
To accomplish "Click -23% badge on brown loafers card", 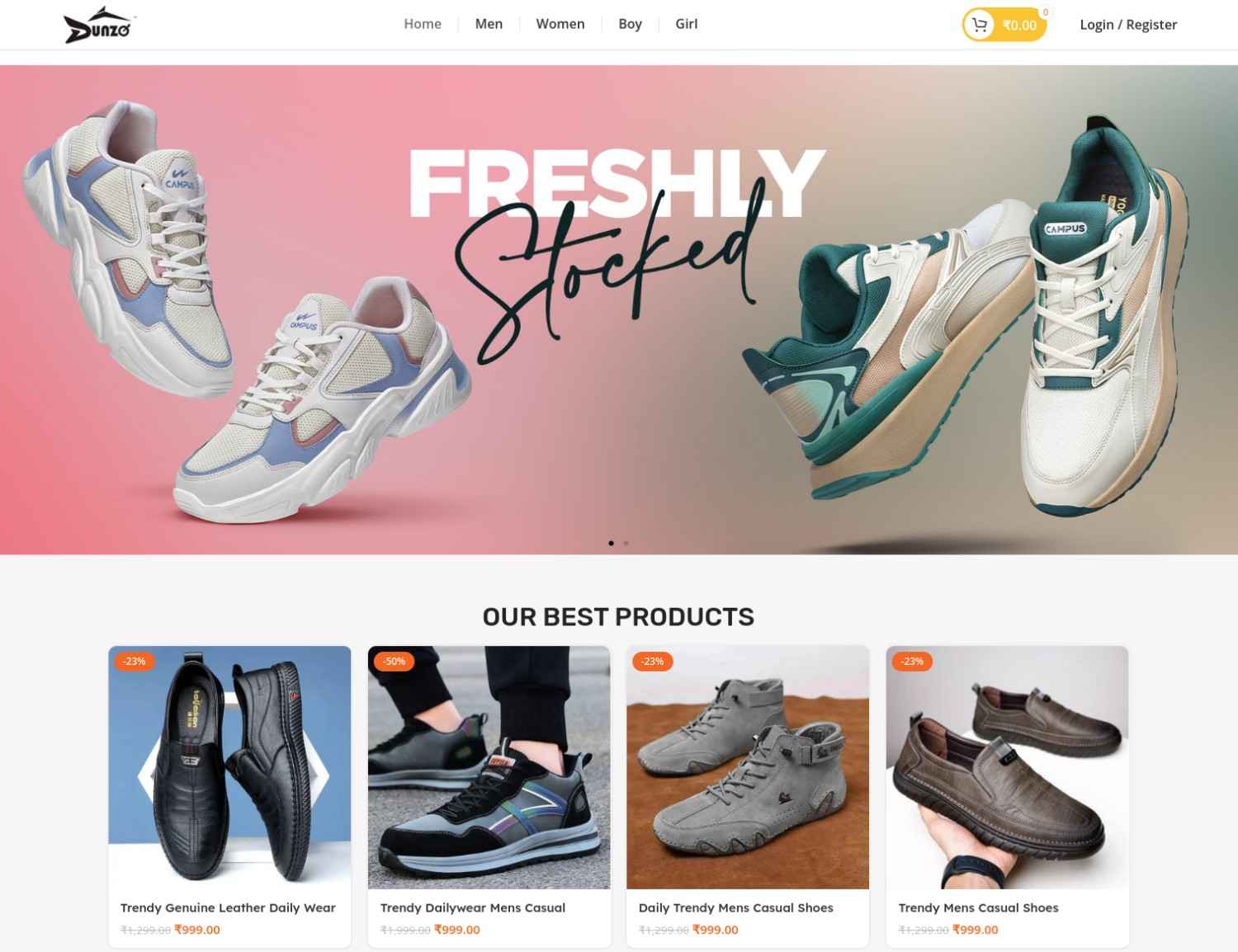I will coord(912,662).
